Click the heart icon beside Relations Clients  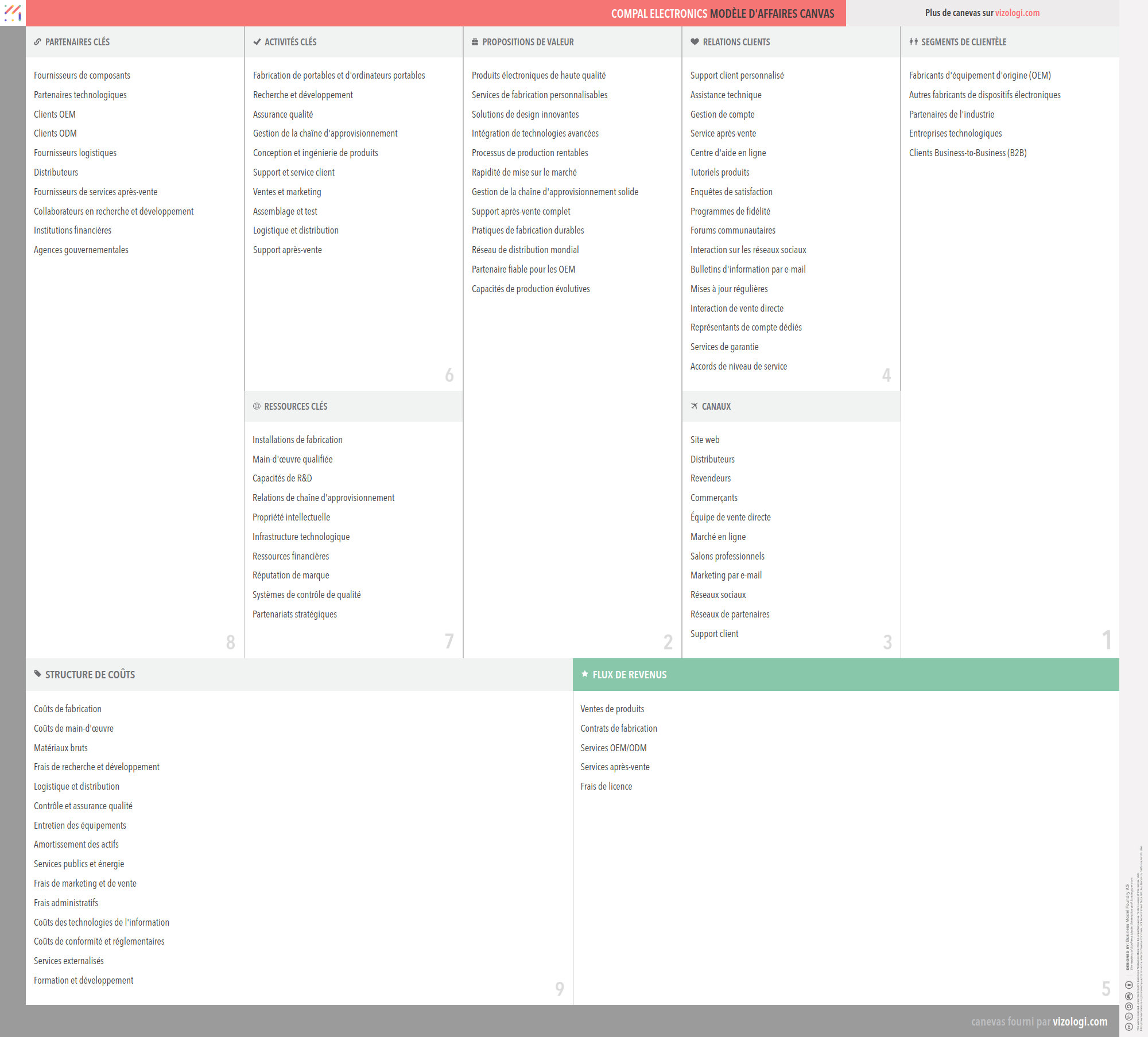click(695, 42)
